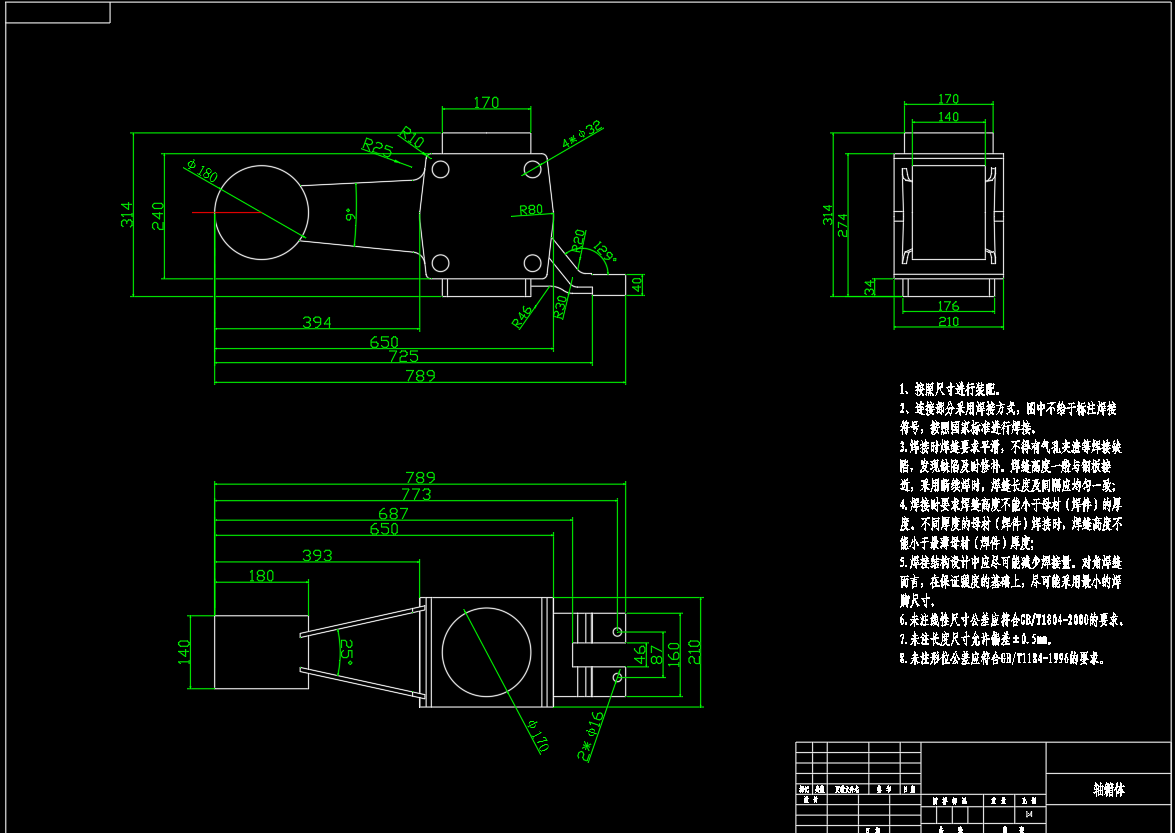Click the 394 dimension text
Screen dimensions: 1175x833
click(316, 322)
